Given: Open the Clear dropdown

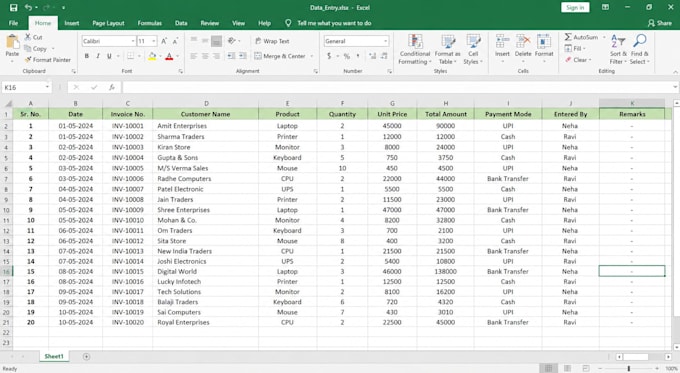Looking at the screenshot, I should 578,60.
